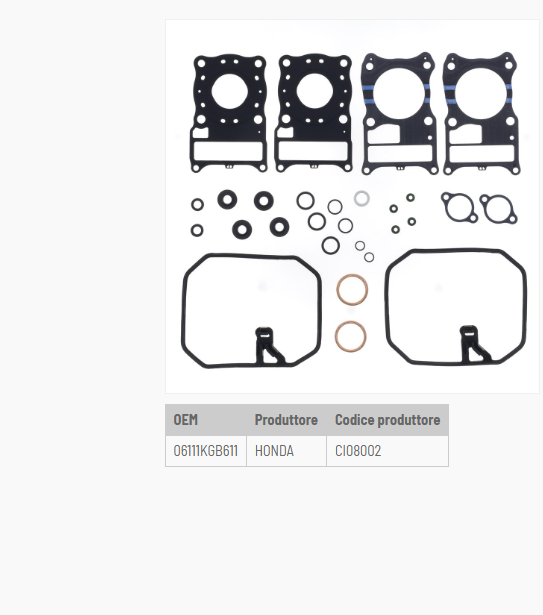Viewport: 543px width, 615px height.
Task: Click the manufacturer code CI08002
Action: click(x=358, y=451)
